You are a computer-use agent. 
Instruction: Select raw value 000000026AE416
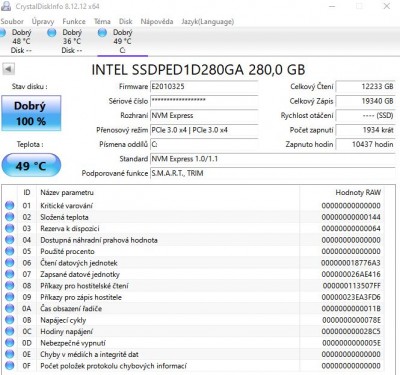[x=351, y=274]
